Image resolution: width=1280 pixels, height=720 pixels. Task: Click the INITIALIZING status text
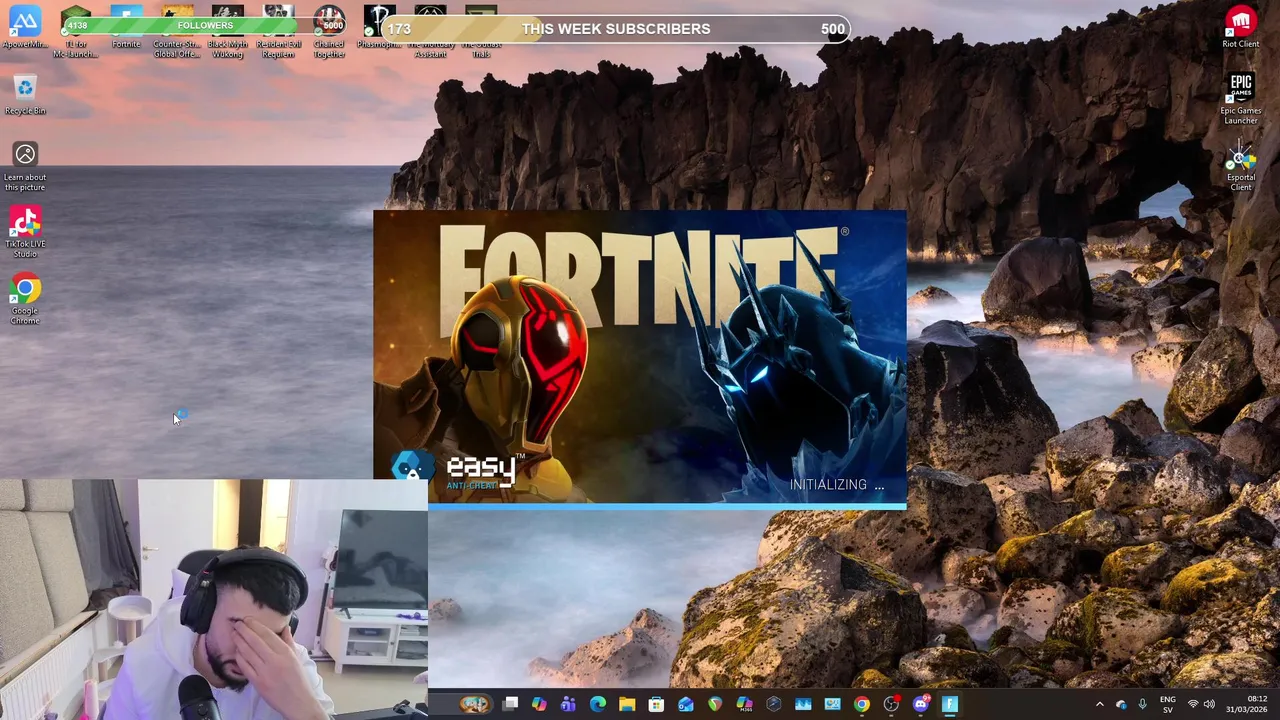tap(837, 485)
